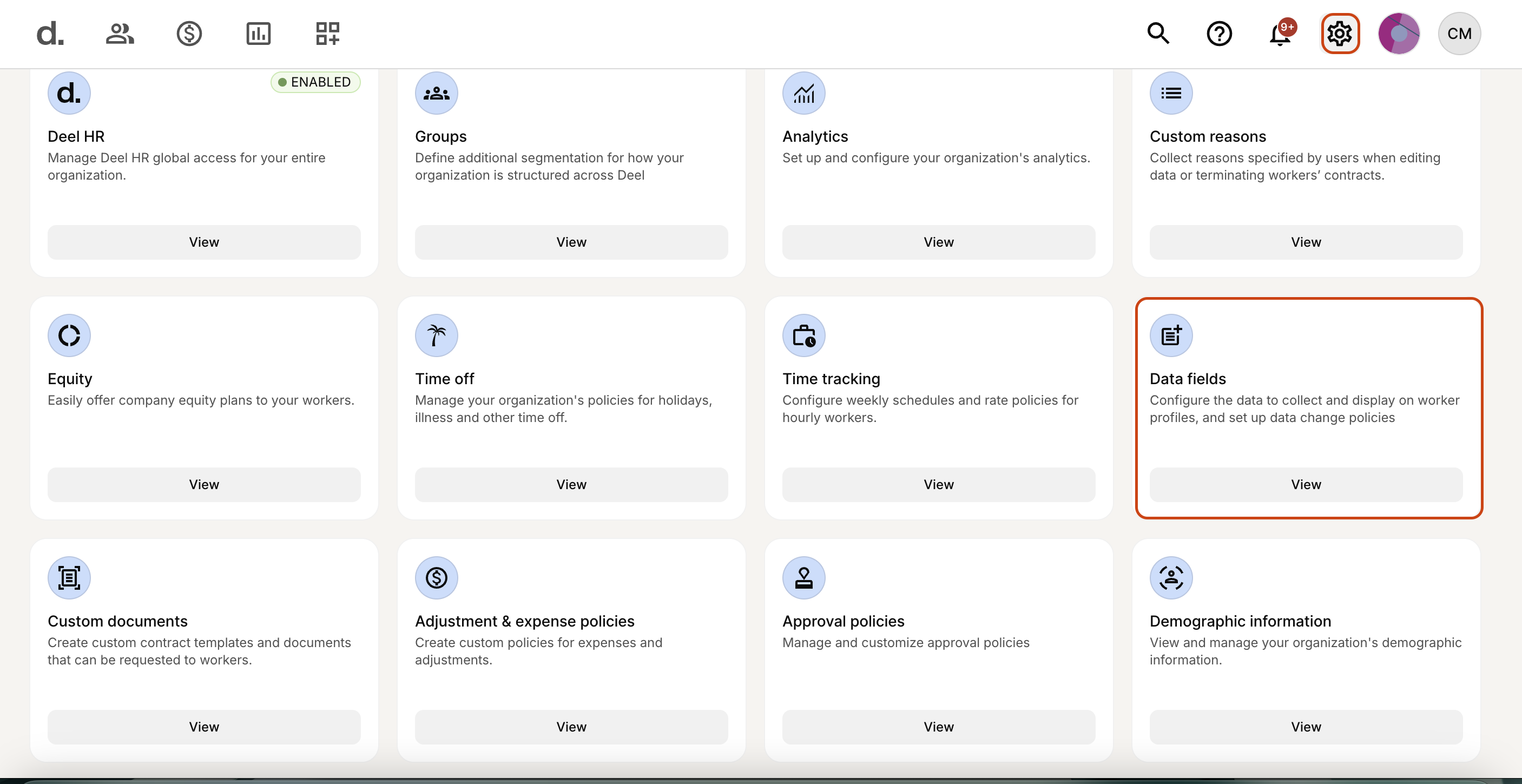Click the Time off palm tree icon

coord(437,335)
